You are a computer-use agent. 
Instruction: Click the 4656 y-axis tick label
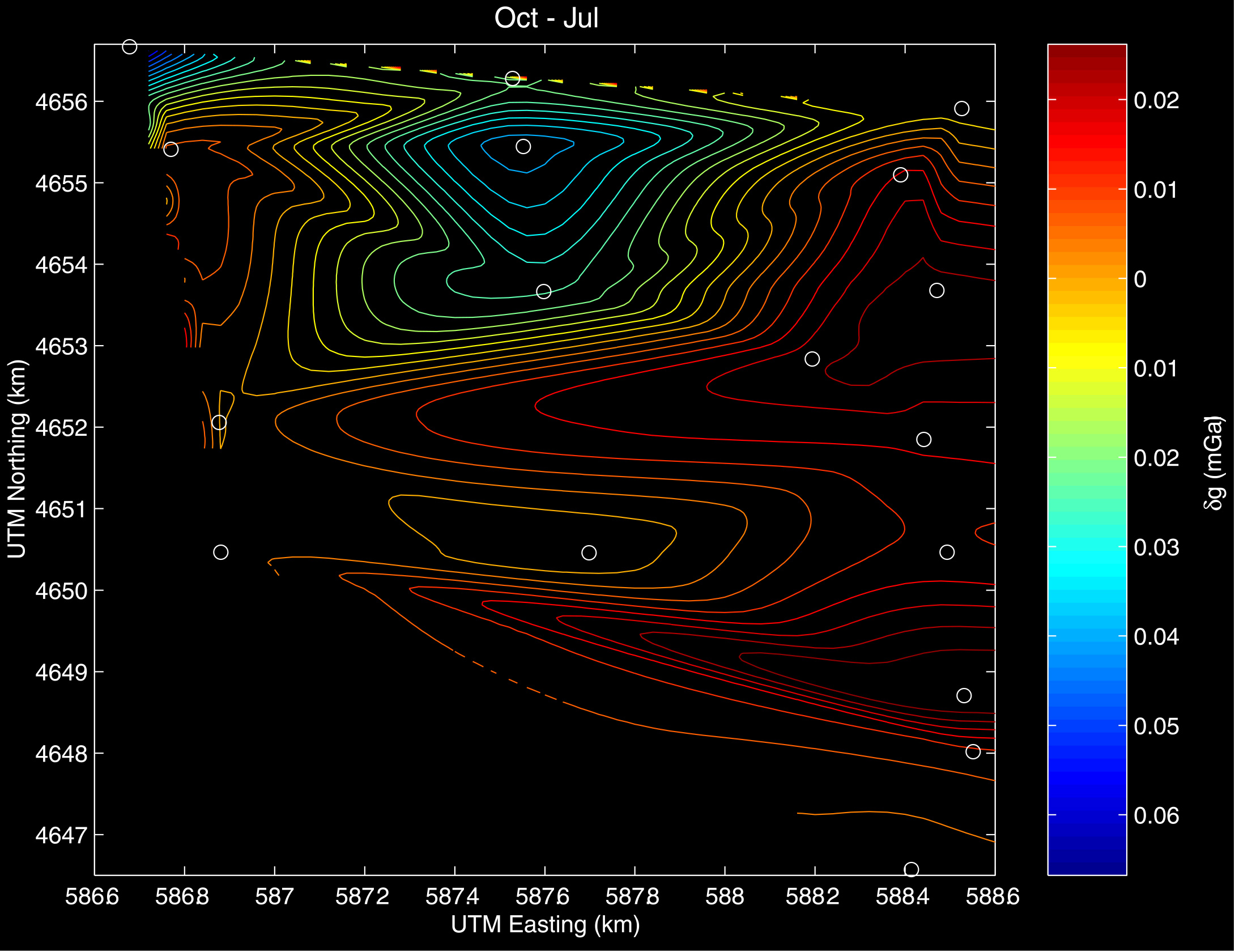[61, 103]
